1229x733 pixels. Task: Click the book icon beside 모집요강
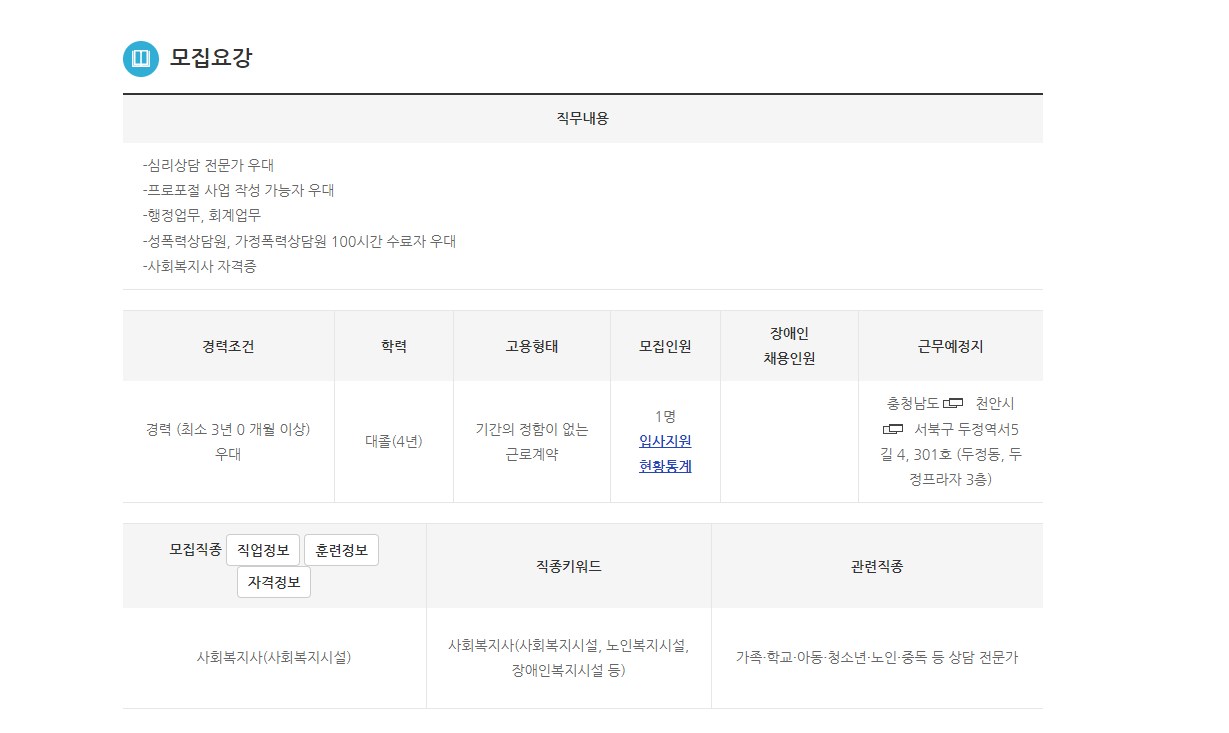click(141, 58)
